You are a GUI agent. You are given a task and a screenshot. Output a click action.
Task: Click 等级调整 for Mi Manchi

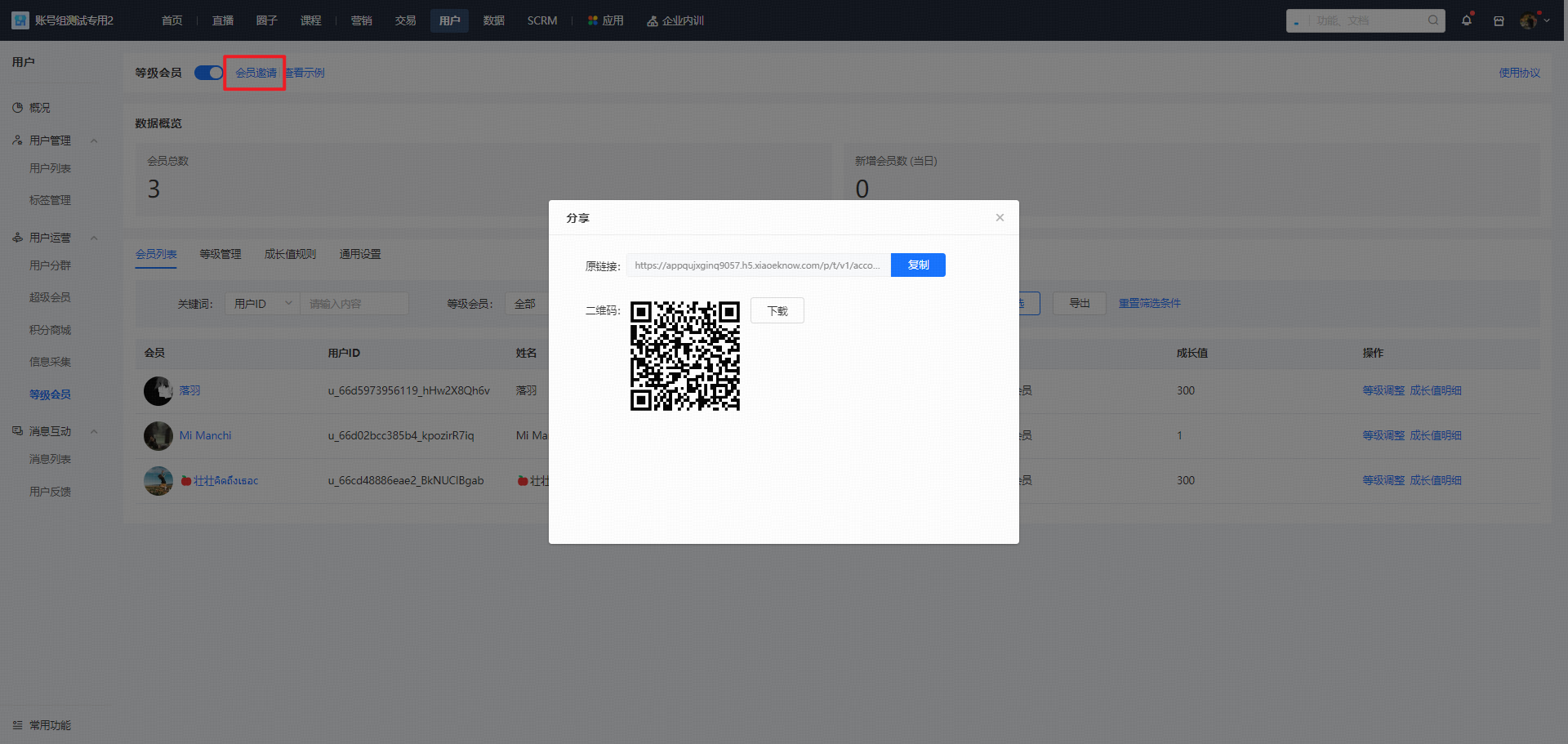click(1383, 435)
